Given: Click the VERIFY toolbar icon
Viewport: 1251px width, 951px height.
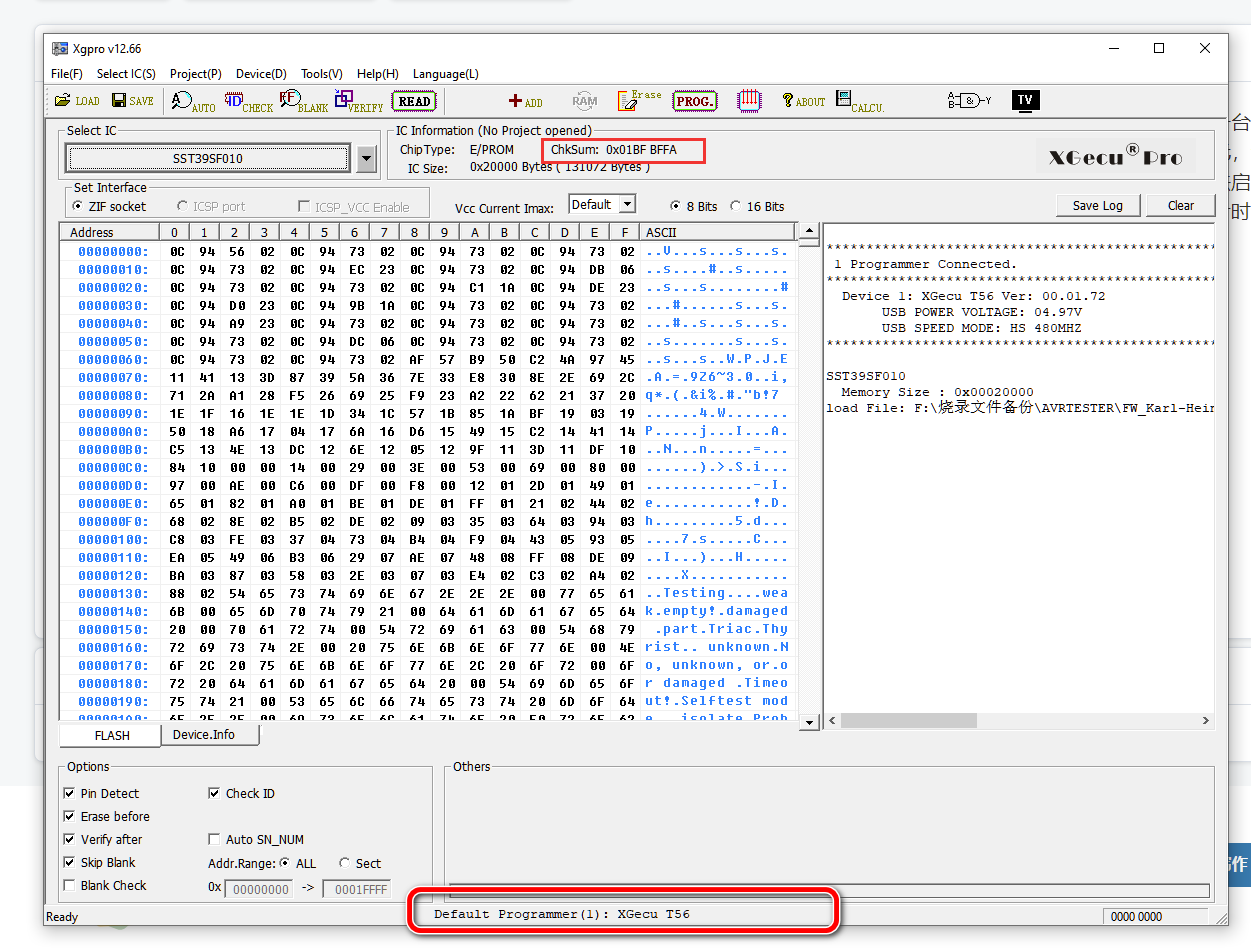Looking at the screenshot, I should (359, 101).
